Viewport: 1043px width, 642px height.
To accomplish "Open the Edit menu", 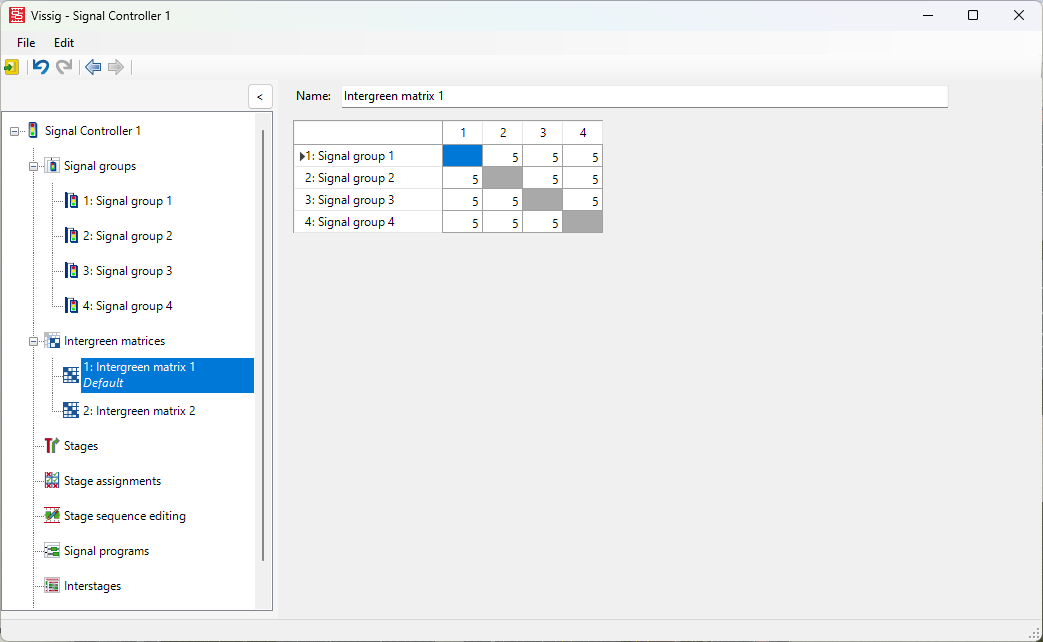I will click(x=64, y=43).
